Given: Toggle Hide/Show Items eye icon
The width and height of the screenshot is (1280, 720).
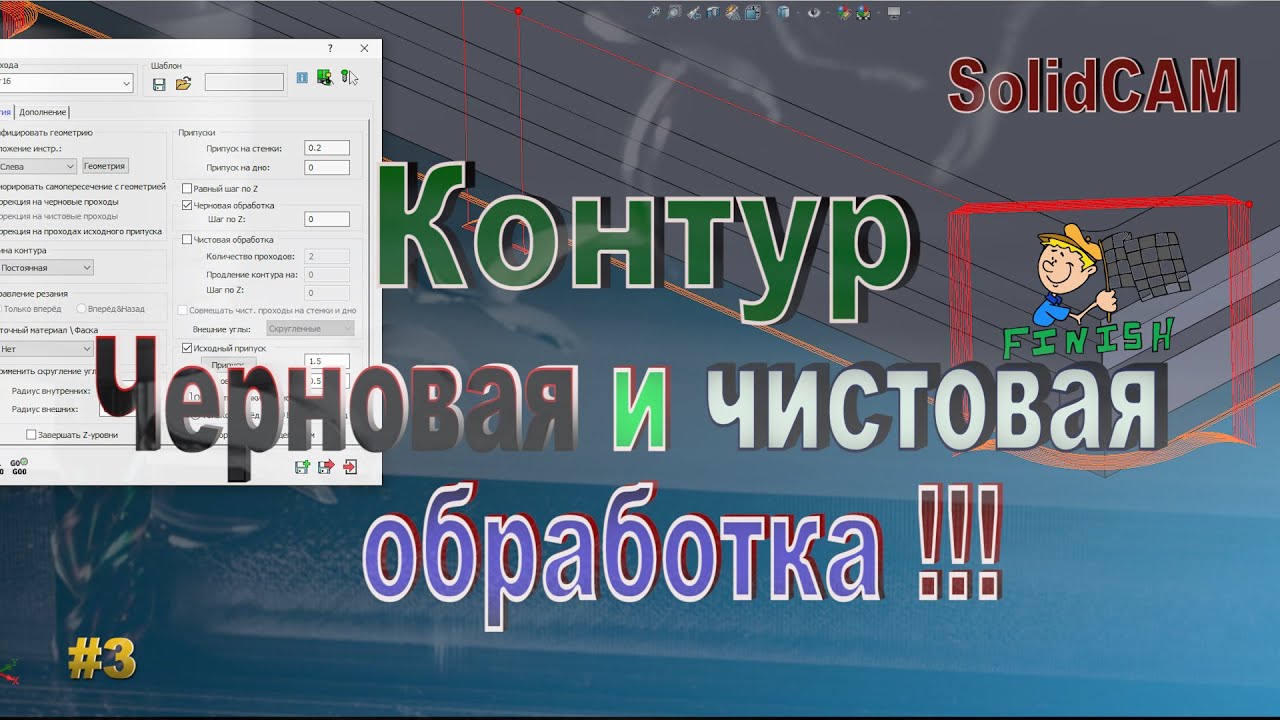Looking at the screenshot, I should click(815, 12).
